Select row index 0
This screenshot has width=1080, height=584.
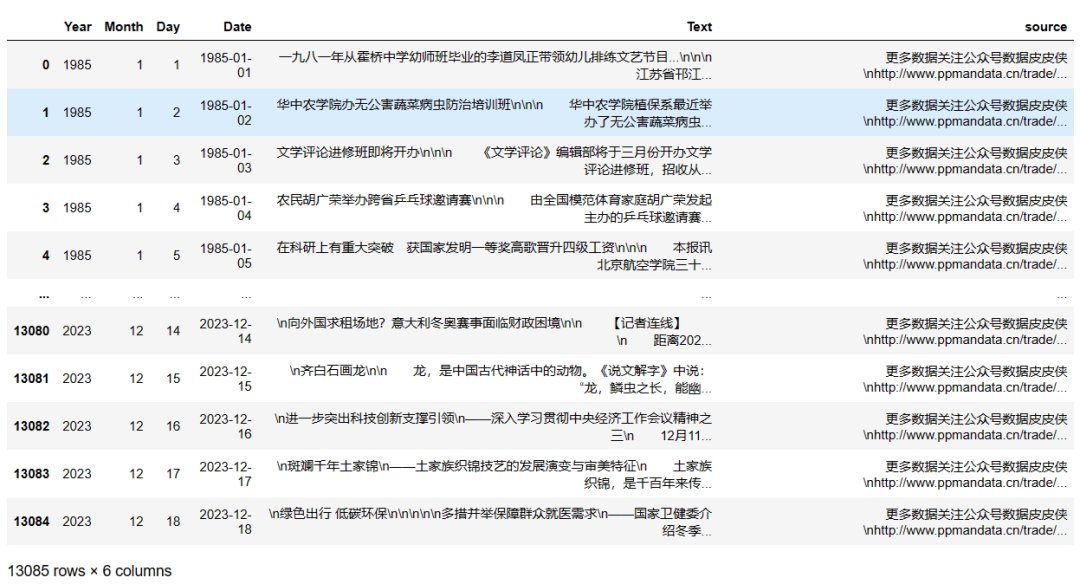[45, 65]
